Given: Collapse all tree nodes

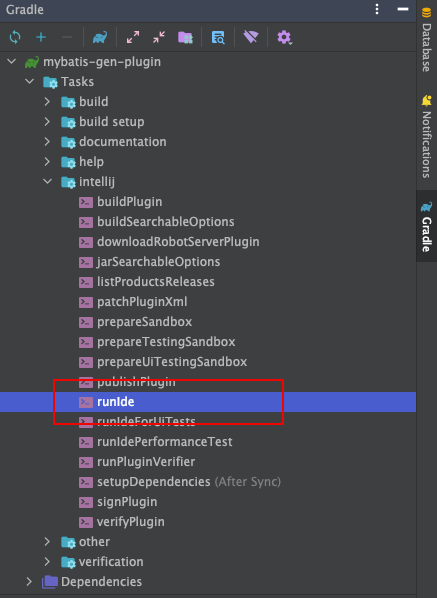Looking at the screenshot, I should click(x=159, y=37).
